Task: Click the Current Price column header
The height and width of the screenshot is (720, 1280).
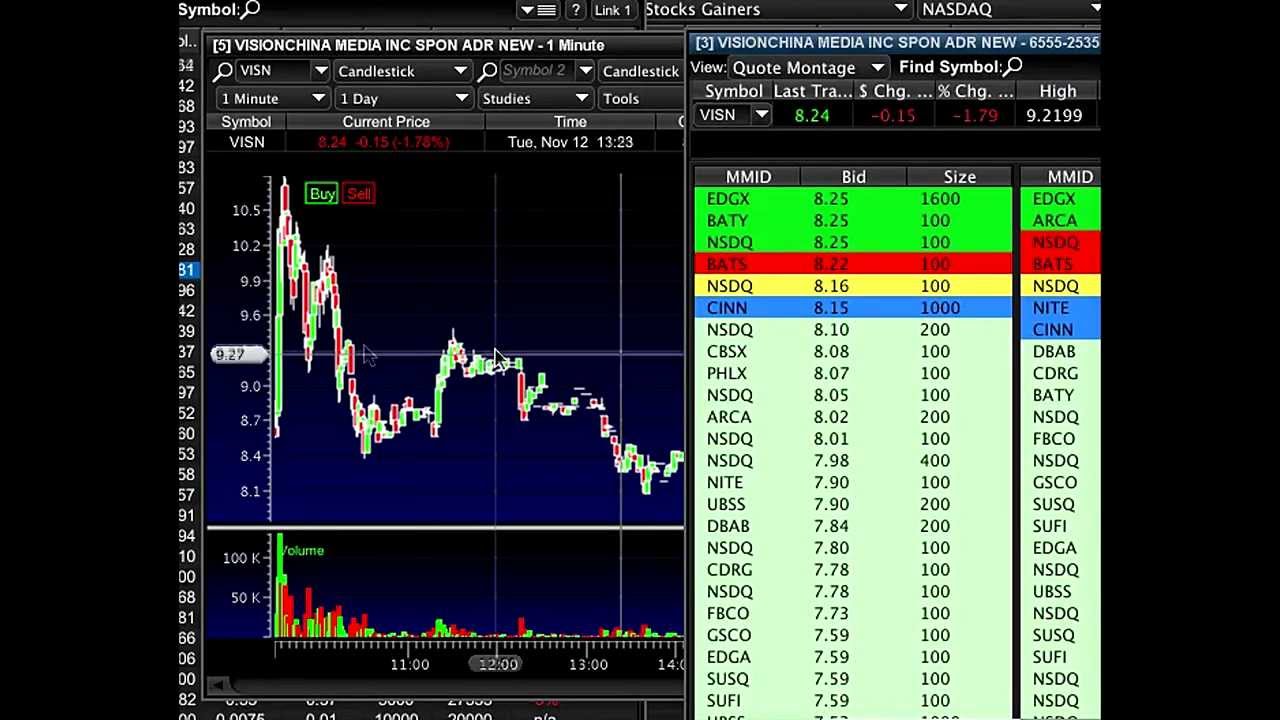Action: (x=385, y=122)
